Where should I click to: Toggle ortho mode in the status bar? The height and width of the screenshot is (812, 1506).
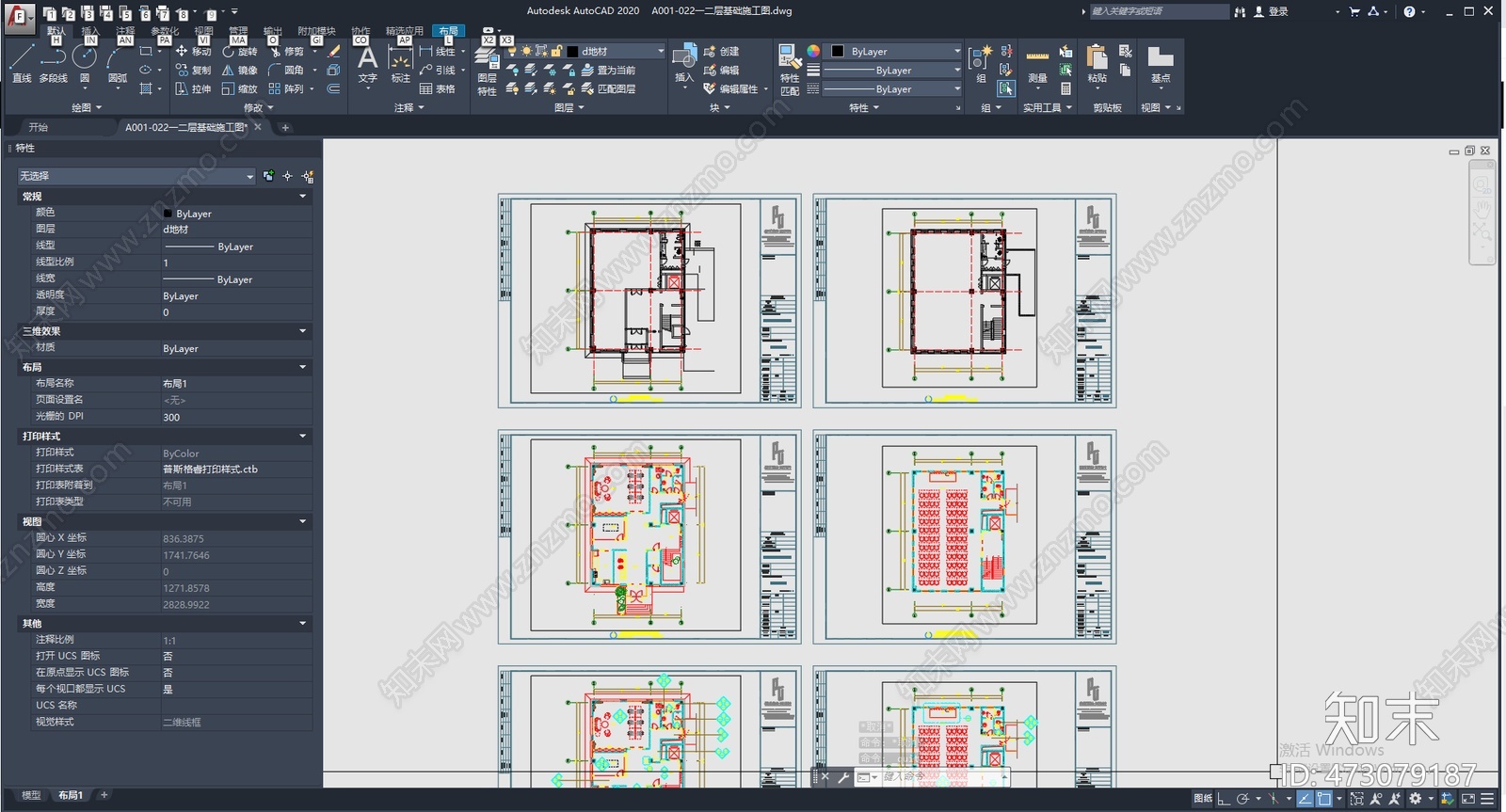pos(1224,799)
